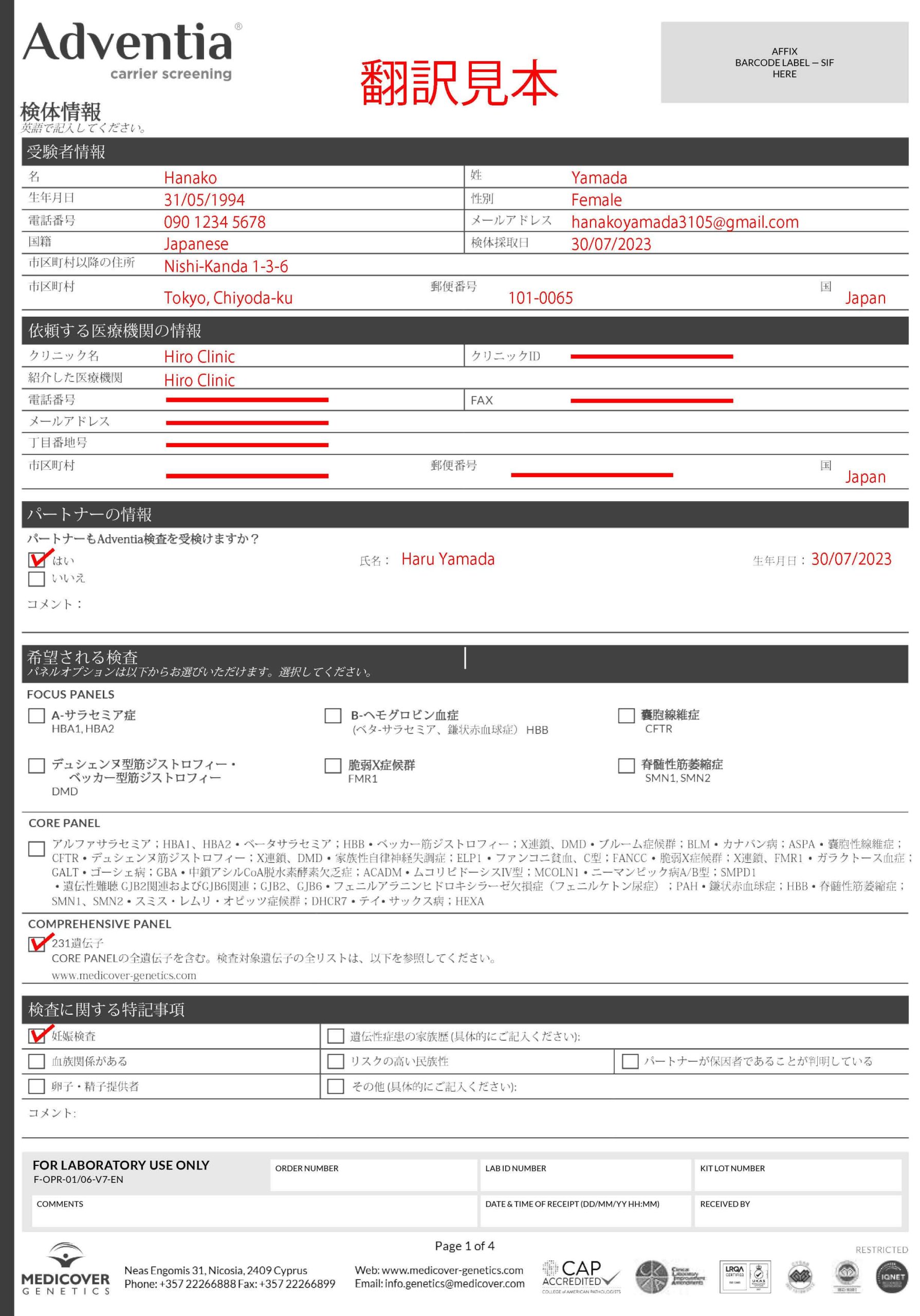Click the クリニックID field
This screenshot has height=1316, width=920.
pos(652,357)
